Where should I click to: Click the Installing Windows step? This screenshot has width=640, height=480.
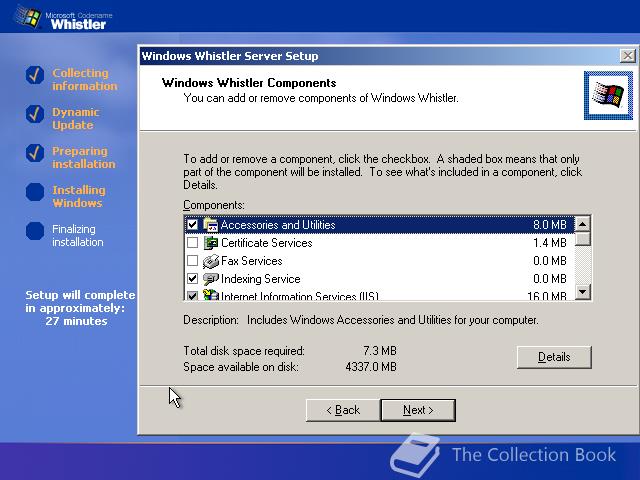[x=79, y=196]
